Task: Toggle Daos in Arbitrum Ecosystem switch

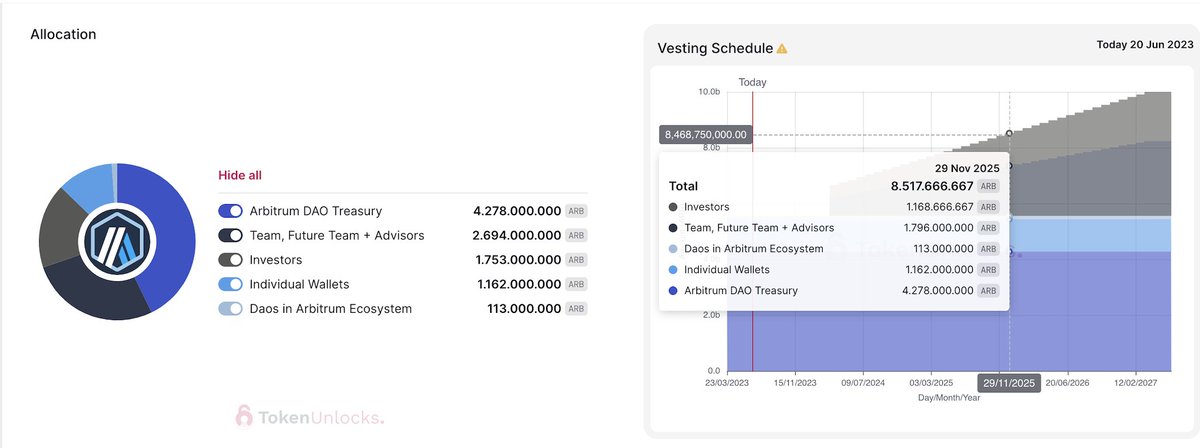Action: [x=231, y=309]
